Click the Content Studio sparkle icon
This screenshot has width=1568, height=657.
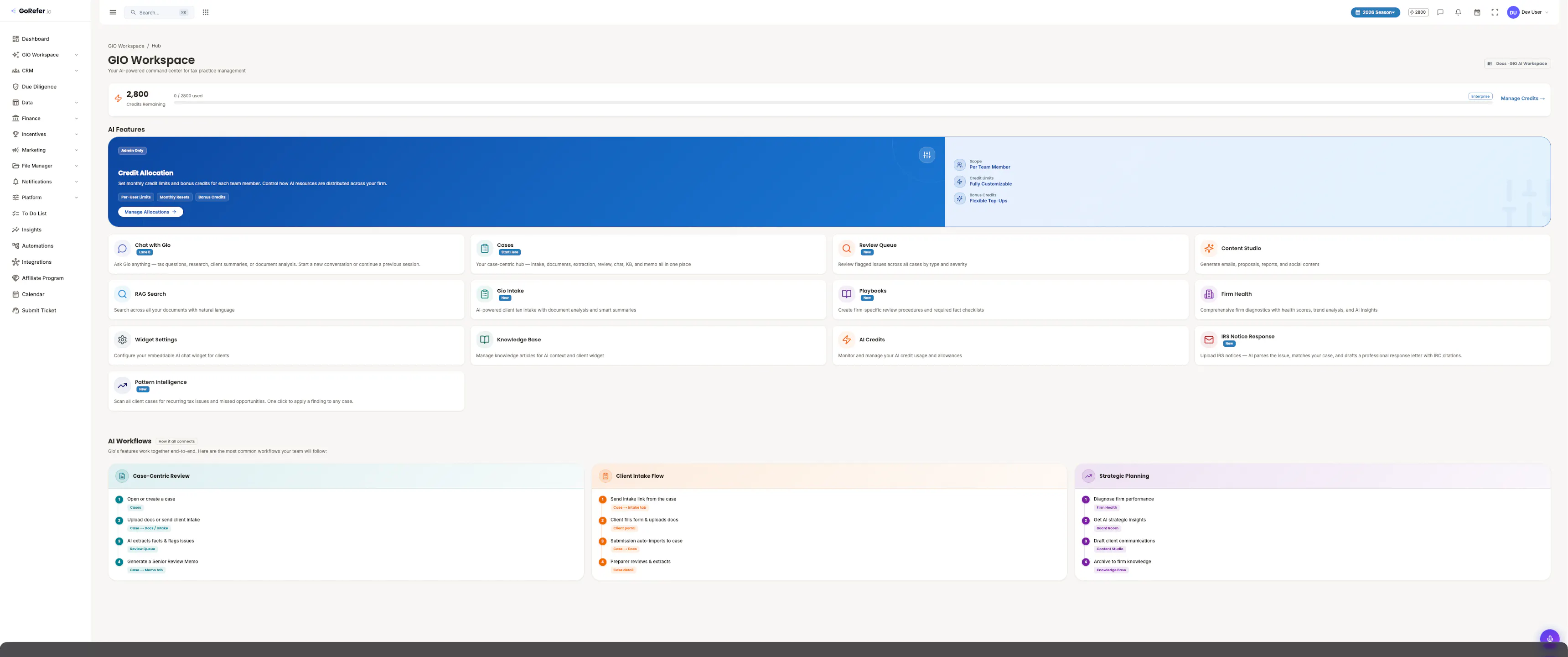coord(1209,249)
